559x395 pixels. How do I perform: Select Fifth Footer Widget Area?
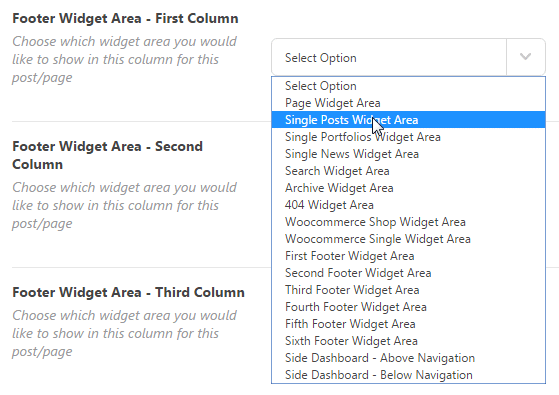pyautogui.click(x=408, y=324)
